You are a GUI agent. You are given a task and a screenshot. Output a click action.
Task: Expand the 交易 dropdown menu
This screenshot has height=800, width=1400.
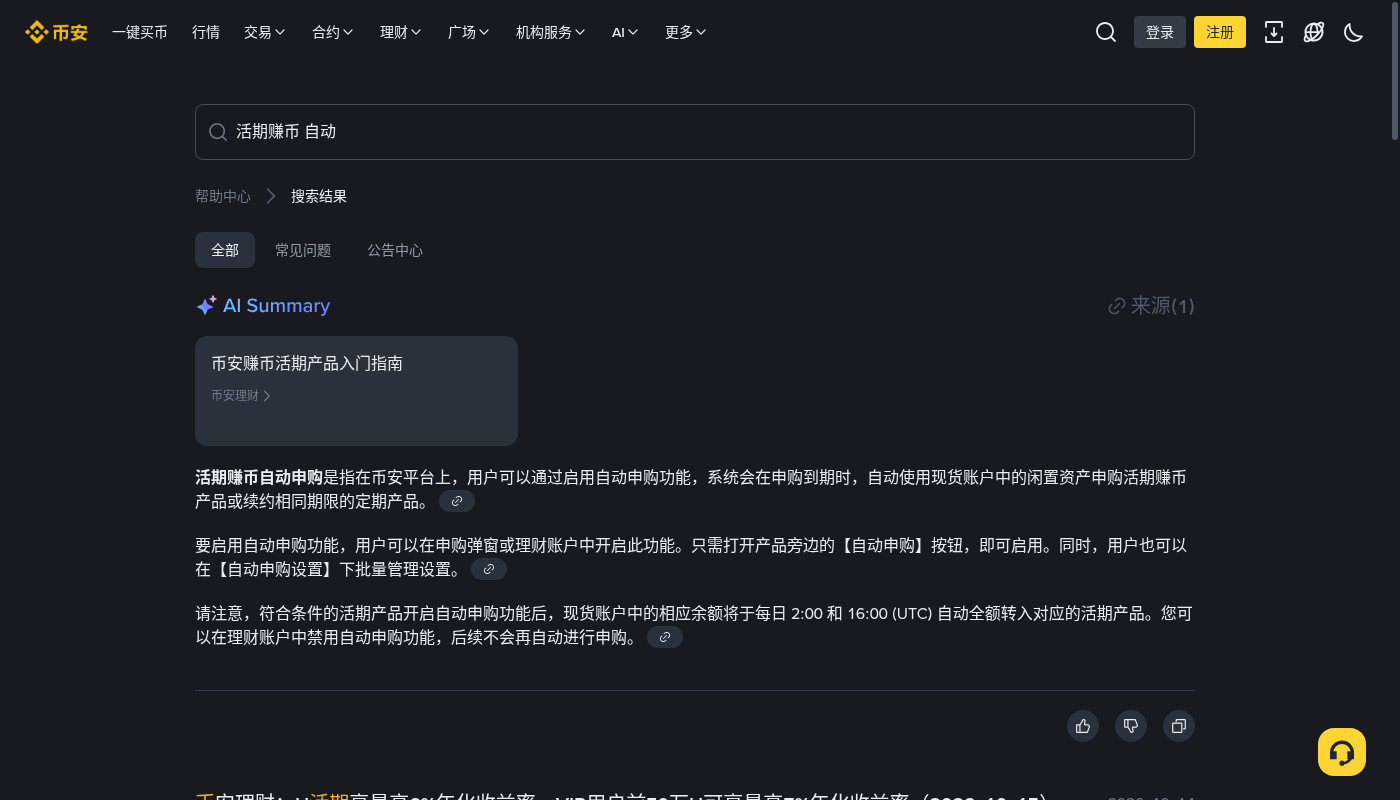point(265,32)
